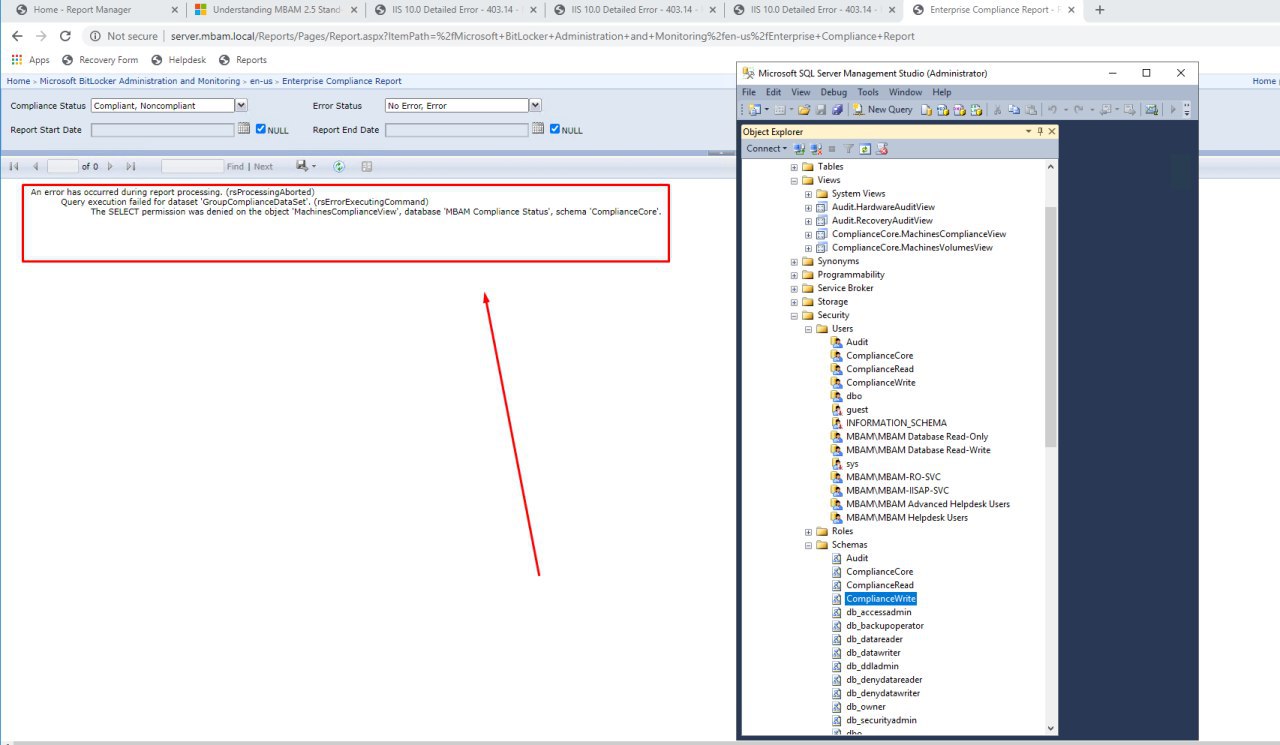Open the Error Status dropdown
The height and width of the screenshot is (745, 1280).
tap(535, 105)
